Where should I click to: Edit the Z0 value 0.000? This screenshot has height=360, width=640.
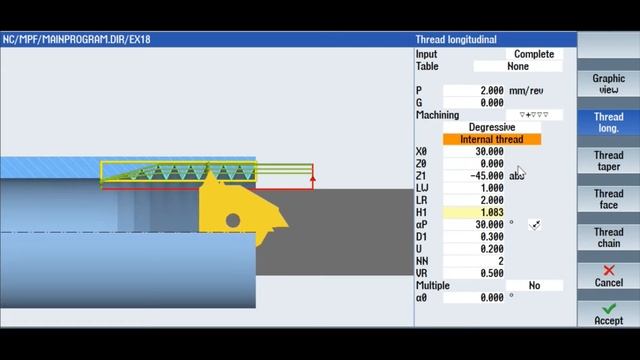[474, 164]
